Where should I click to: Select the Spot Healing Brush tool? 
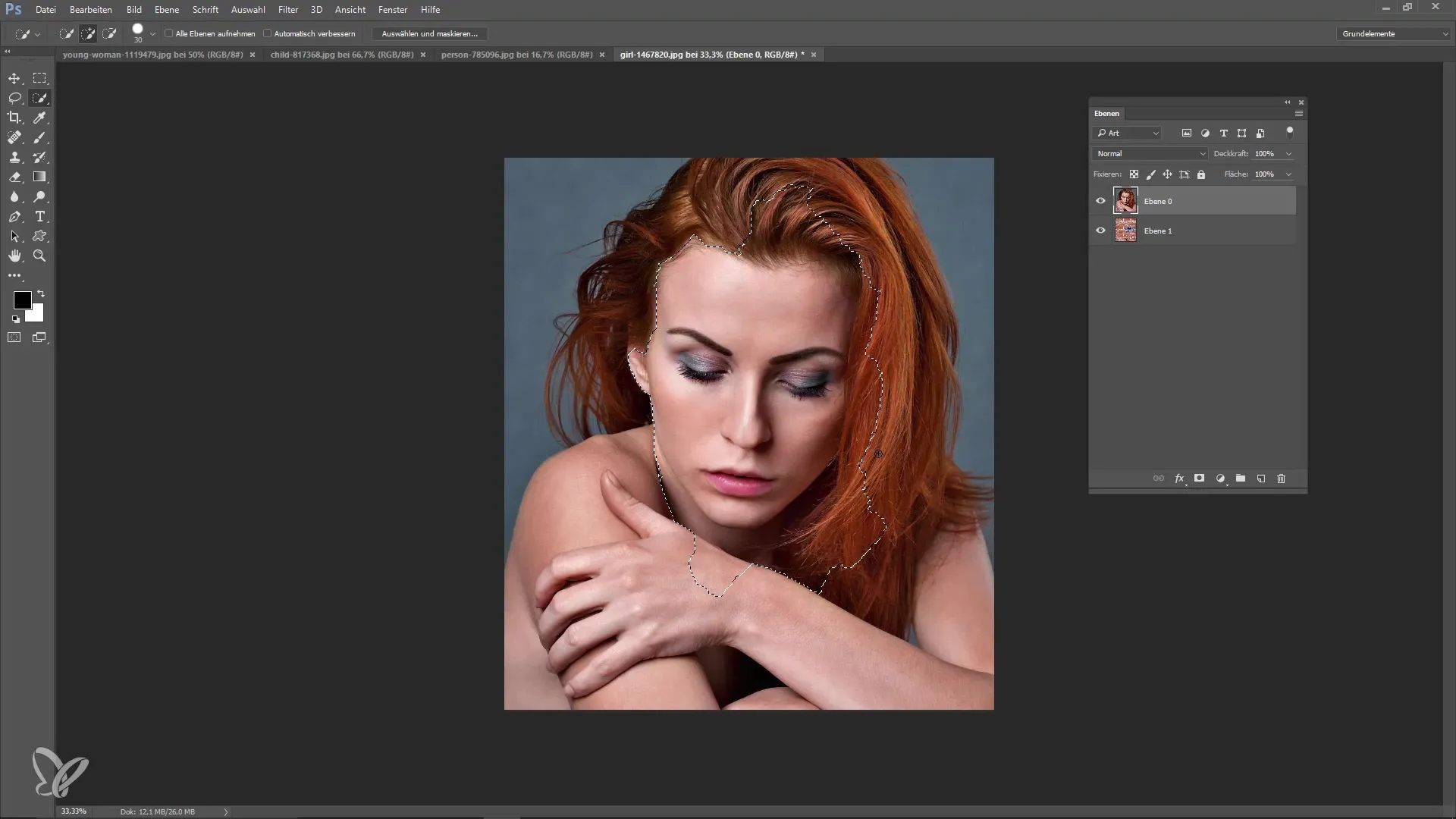[14, 137]
